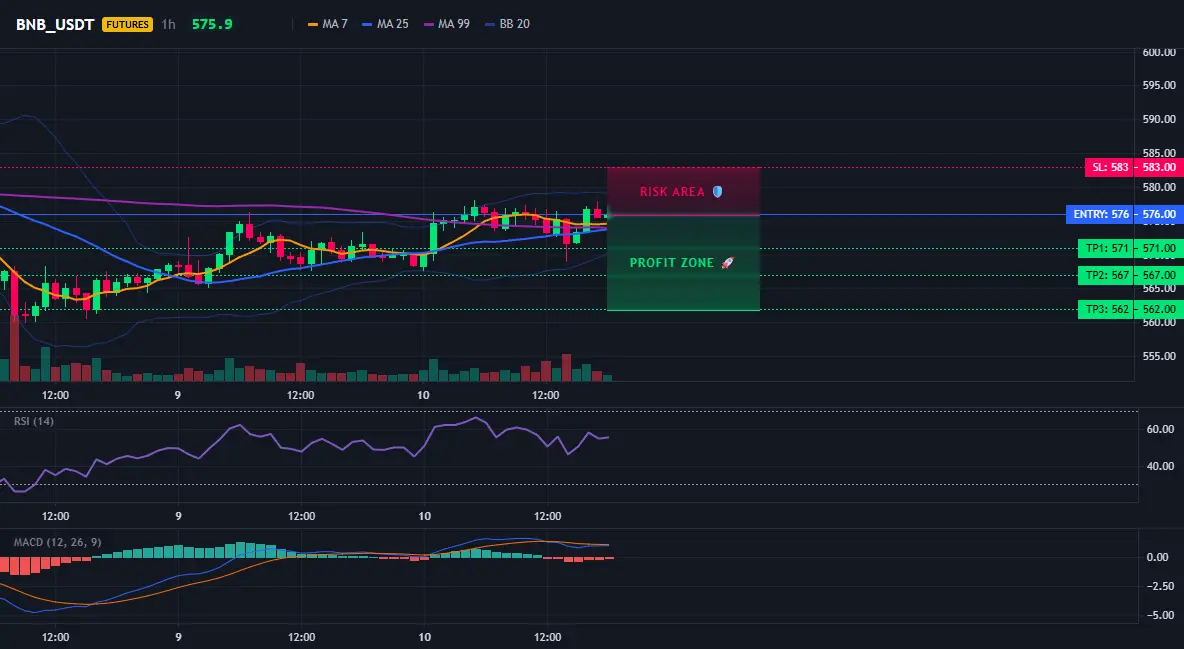Click the MACD (12, 26, 9) label
This screenshot has width=1184, height=649.
click(x=57, y=542)
